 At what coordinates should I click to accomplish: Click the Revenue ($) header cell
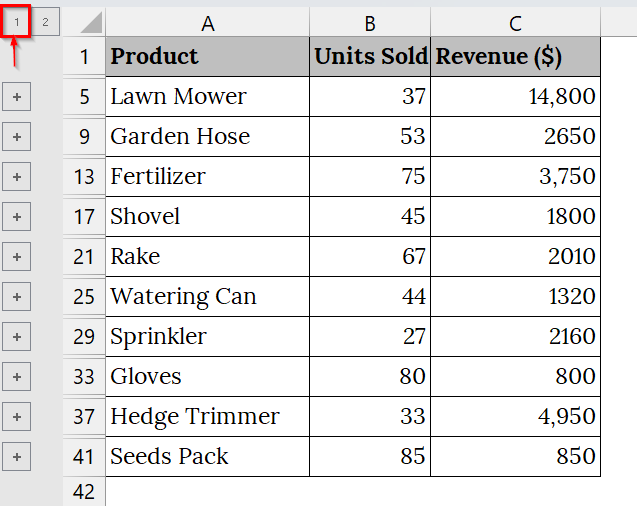click(515, 57)
